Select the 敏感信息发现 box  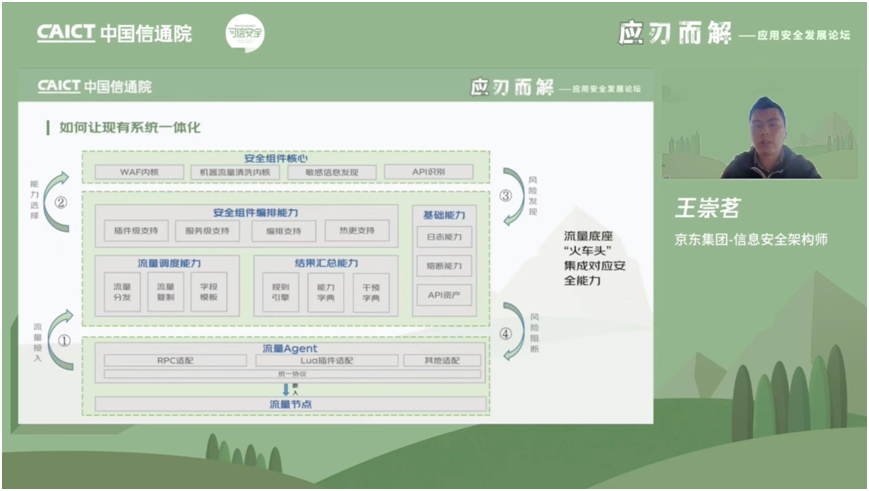pos(332,172)
